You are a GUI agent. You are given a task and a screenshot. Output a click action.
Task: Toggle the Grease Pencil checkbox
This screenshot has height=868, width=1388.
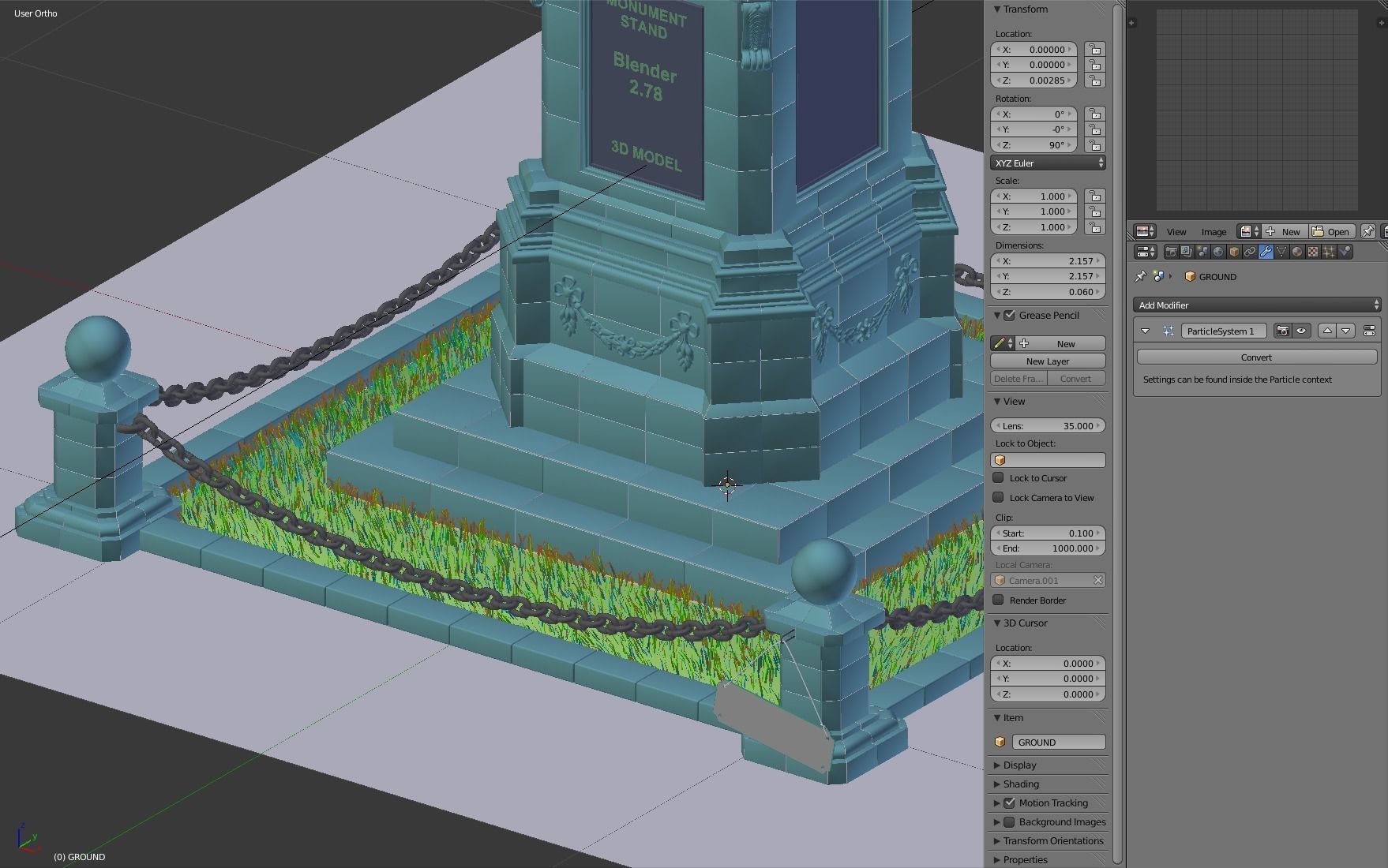(1009, 315)
